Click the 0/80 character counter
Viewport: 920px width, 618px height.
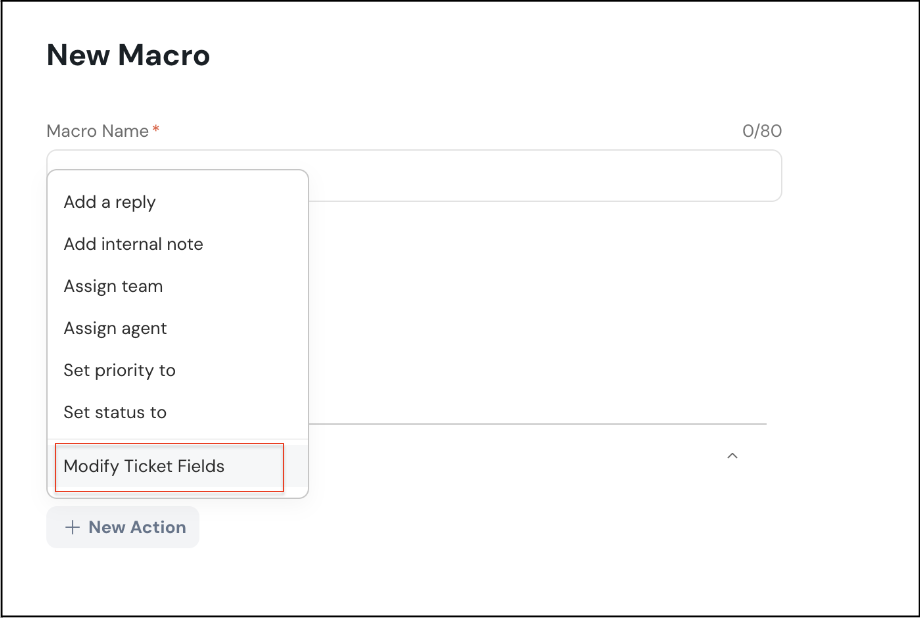click(762, 131)
